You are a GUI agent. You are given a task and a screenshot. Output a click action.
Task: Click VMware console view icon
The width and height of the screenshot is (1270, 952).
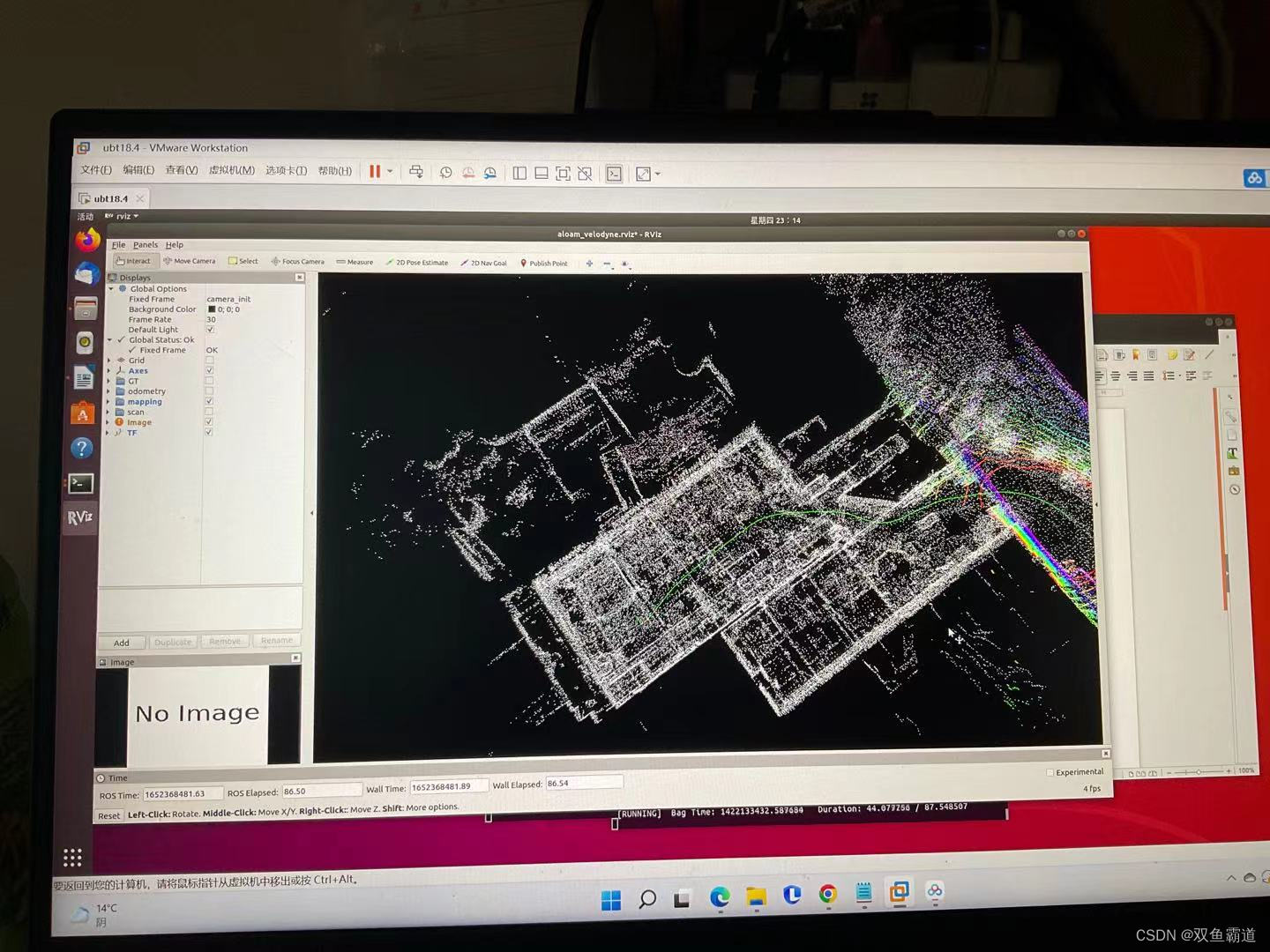(614, 174)
